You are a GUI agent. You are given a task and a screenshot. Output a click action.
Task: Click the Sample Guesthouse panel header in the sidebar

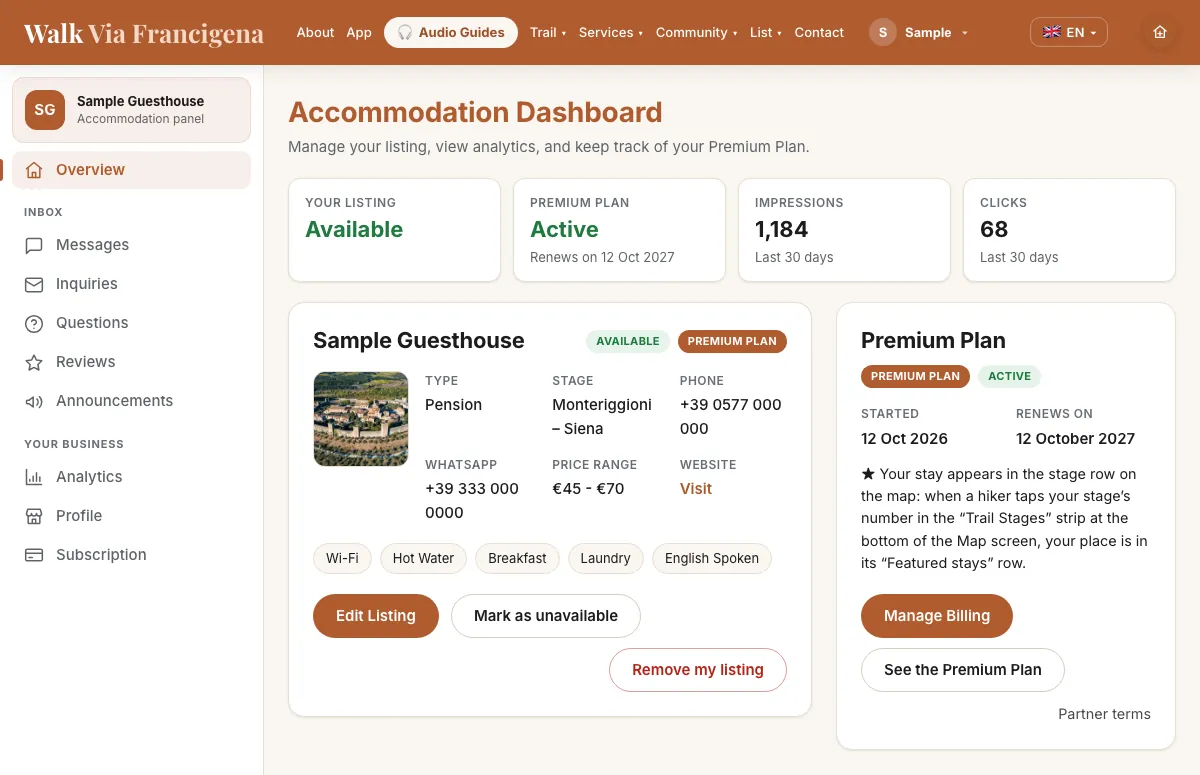pos(131,110)
